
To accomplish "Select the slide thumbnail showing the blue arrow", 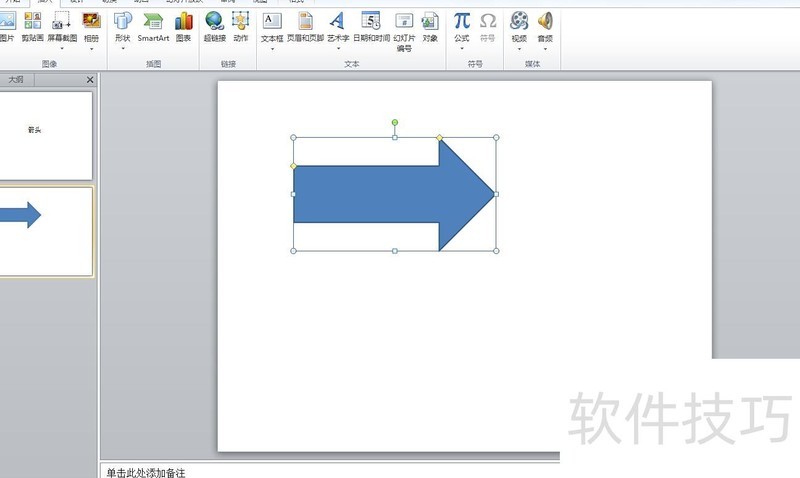I will pyautogui.click(x=46, y=232).
